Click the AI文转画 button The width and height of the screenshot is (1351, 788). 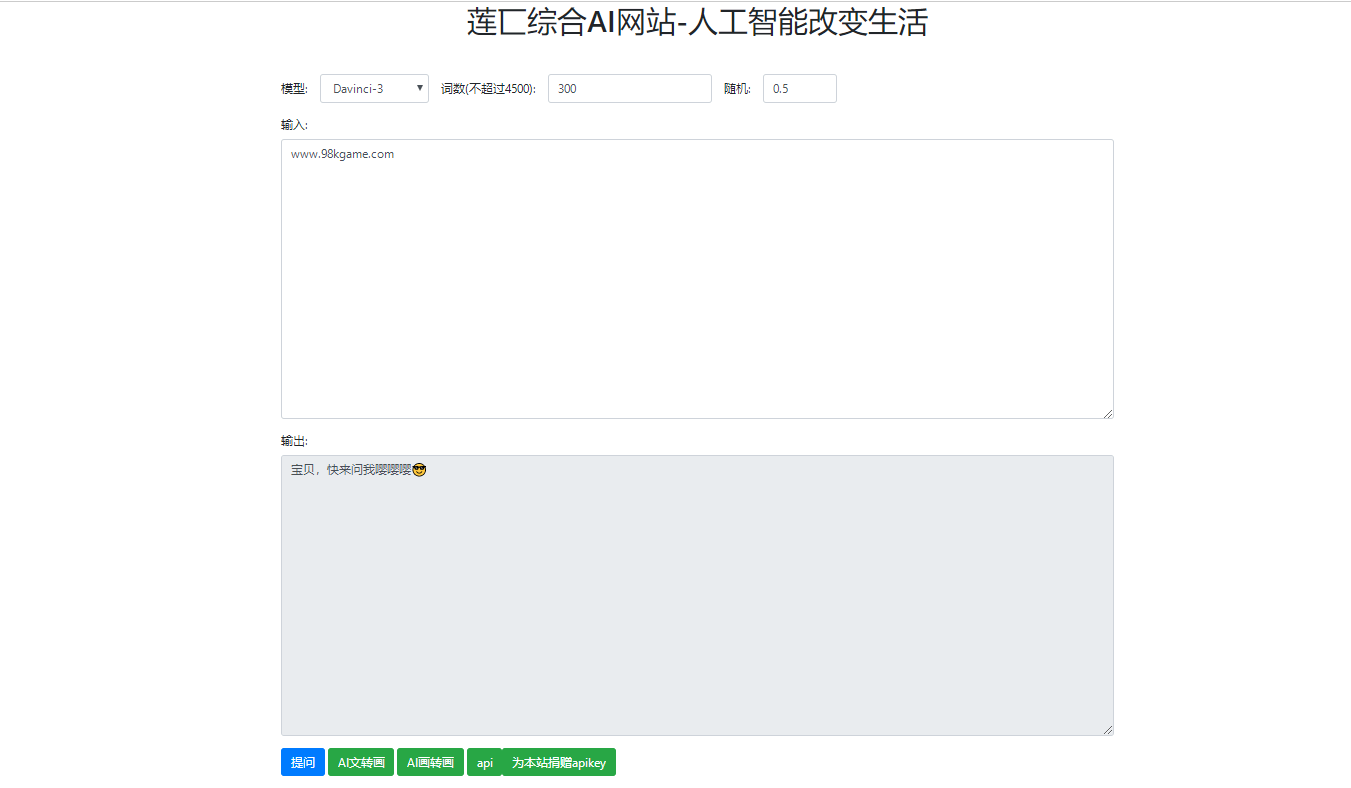pyautogui.click(x=361, y=762)
